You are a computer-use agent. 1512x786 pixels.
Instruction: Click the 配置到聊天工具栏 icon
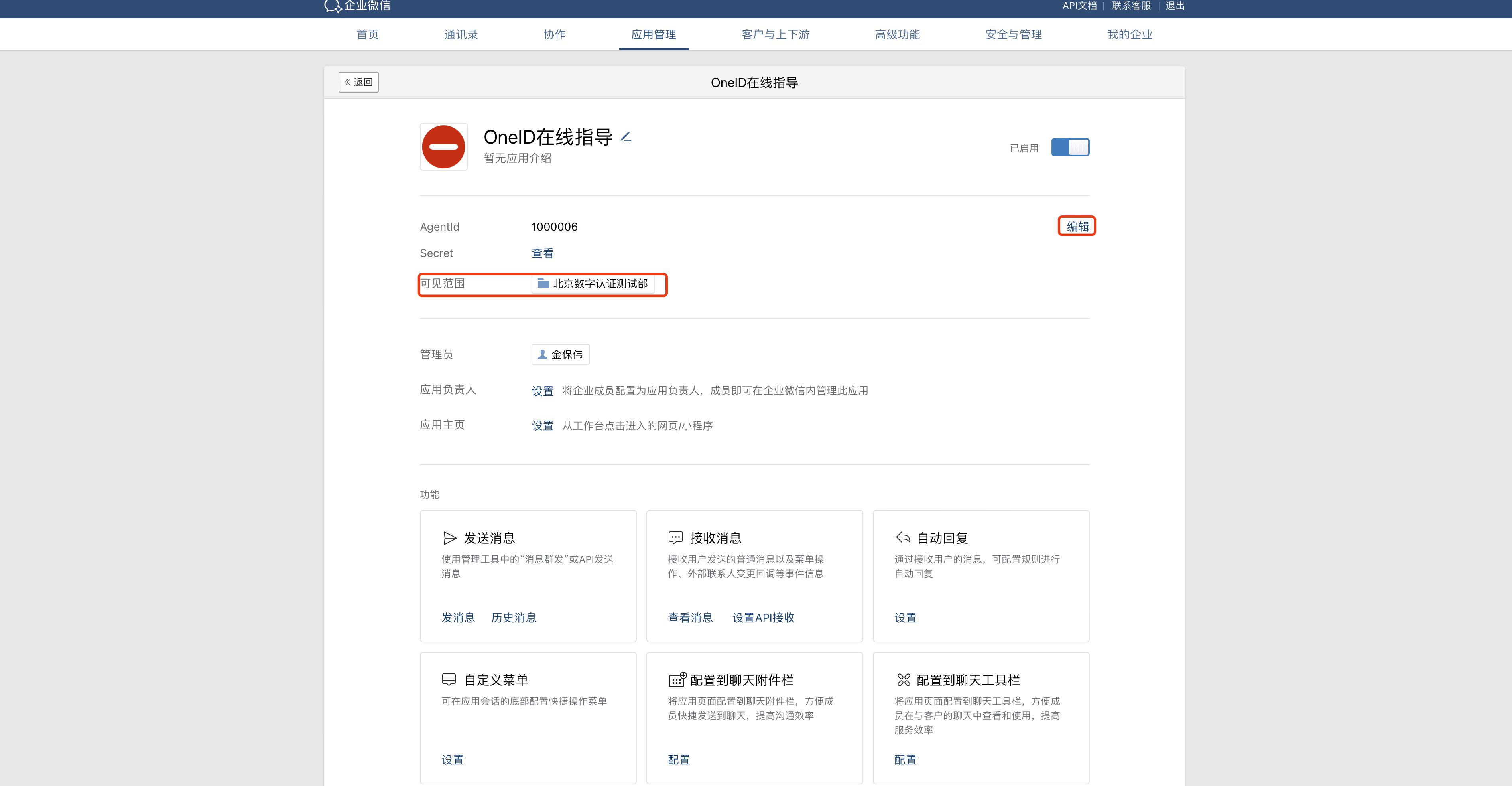click(903, 680)
